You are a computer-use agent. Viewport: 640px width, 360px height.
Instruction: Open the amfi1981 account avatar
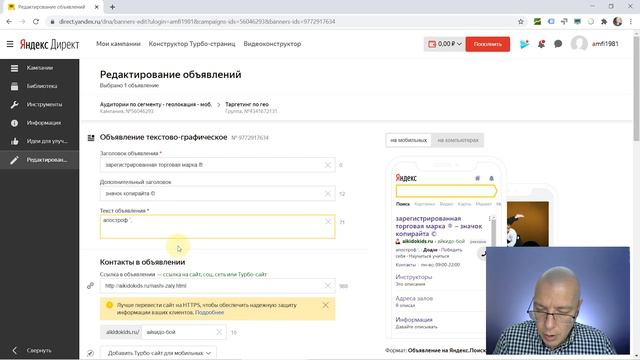tap(579, 44)
